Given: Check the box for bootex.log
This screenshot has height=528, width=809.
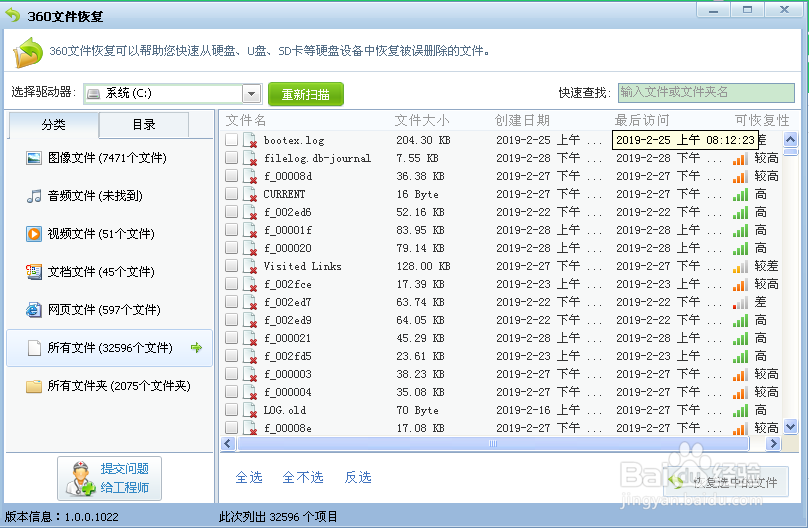Looking at the screenshot, I should (x=231, y=139).
